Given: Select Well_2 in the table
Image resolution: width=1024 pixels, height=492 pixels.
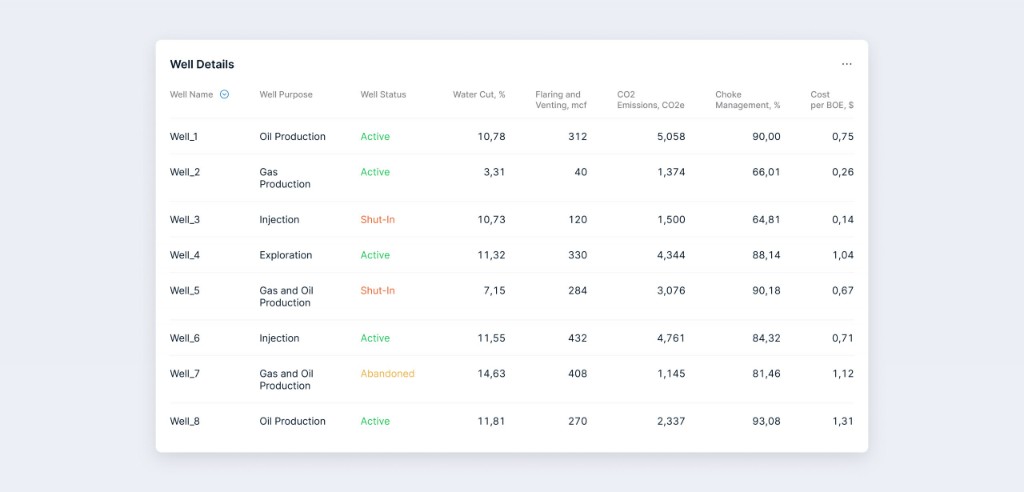Looking at the screenshot, I should [185, 172].
